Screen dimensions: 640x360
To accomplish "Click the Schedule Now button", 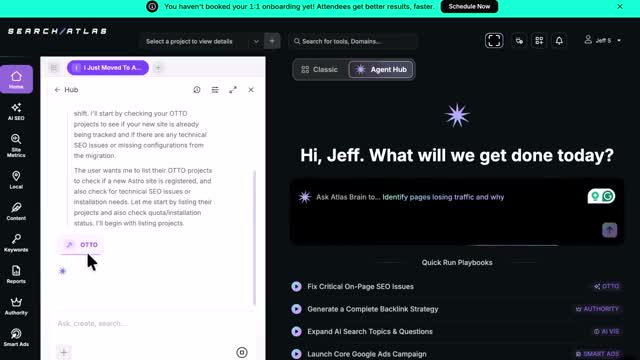I will click(469, 7).
